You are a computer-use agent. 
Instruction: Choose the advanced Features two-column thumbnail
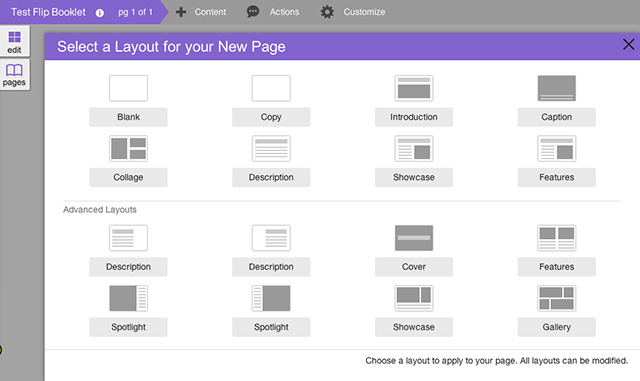point(557,238)
